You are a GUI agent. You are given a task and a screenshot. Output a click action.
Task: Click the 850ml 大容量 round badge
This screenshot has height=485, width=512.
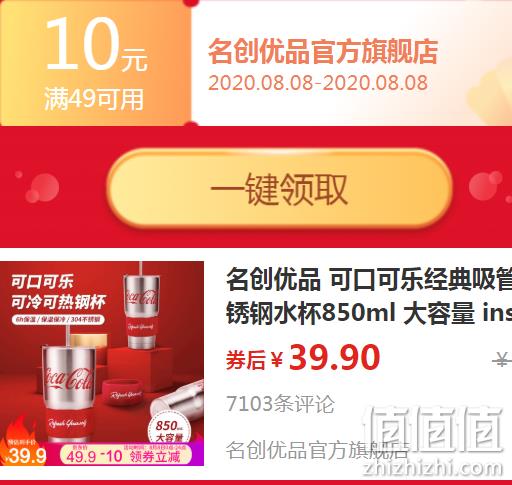169,429
